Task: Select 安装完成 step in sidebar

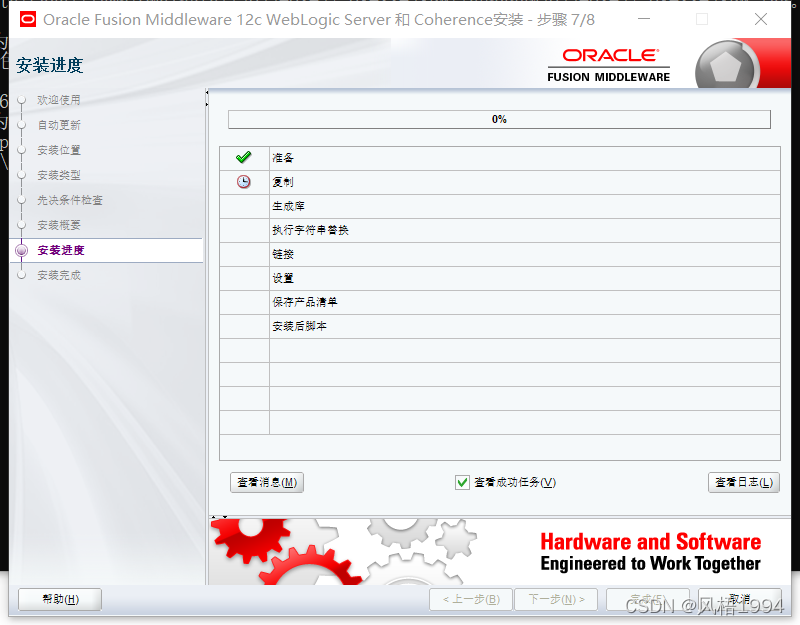Action: (59, 275)
